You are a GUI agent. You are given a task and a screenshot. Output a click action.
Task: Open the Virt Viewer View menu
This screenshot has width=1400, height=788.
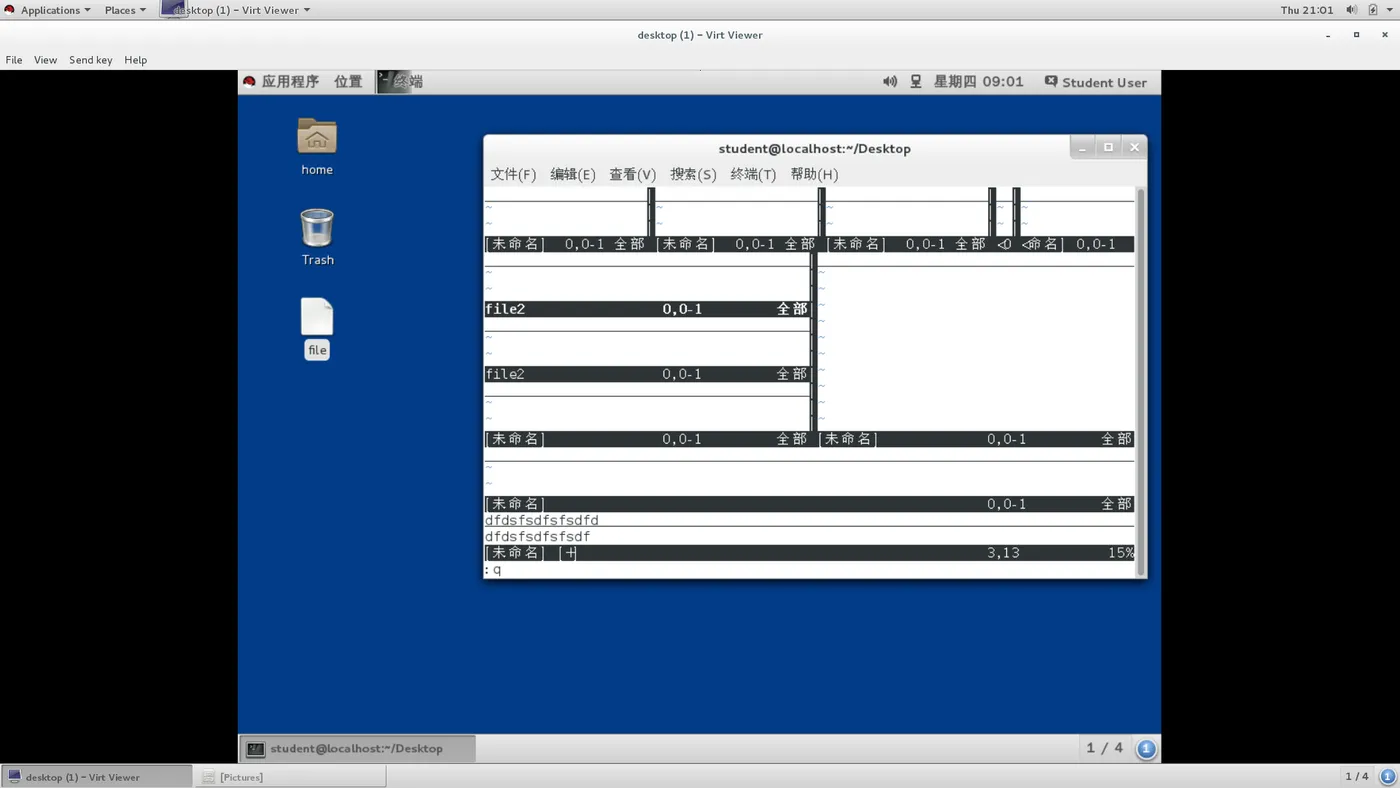click(x=45, y=60)
